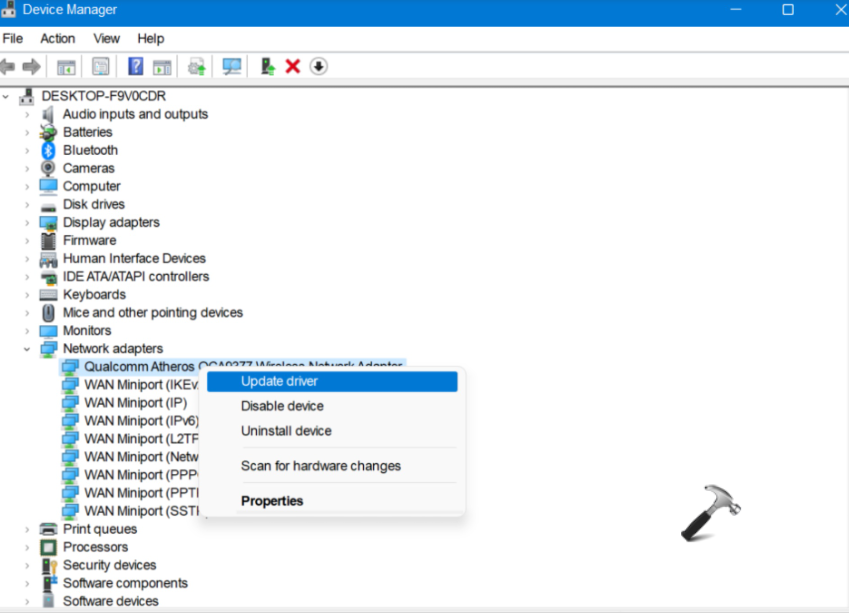
Task: Expand the Computer category
Action: [27, 186]
